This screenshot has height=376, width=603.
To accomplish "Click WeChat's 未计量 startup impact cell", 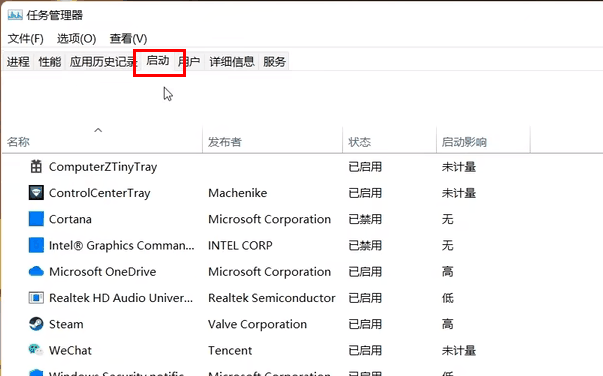I will [459, 350].
